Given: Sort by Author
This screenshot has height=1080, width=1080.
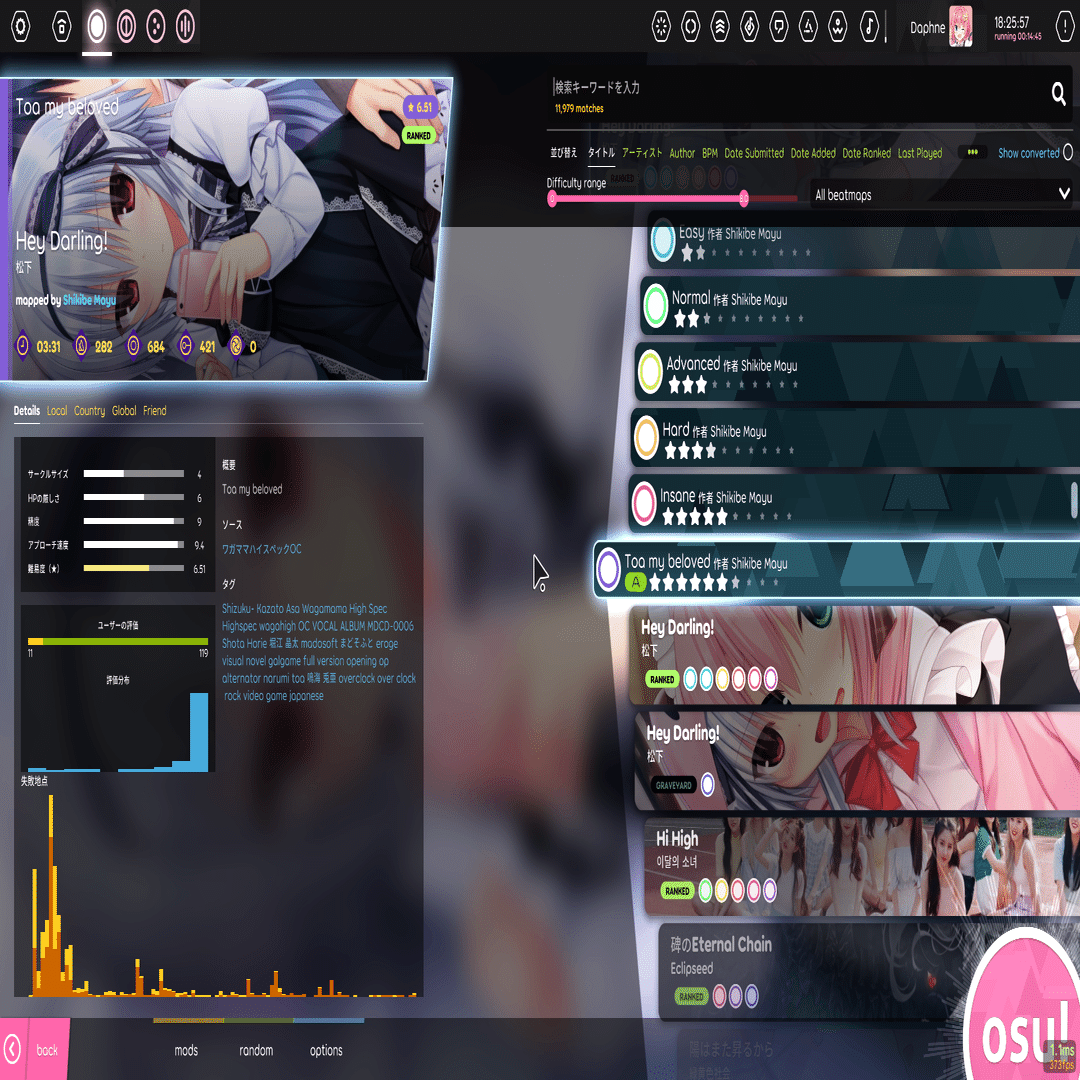Looking at the screenshot, I should (682, 153).
